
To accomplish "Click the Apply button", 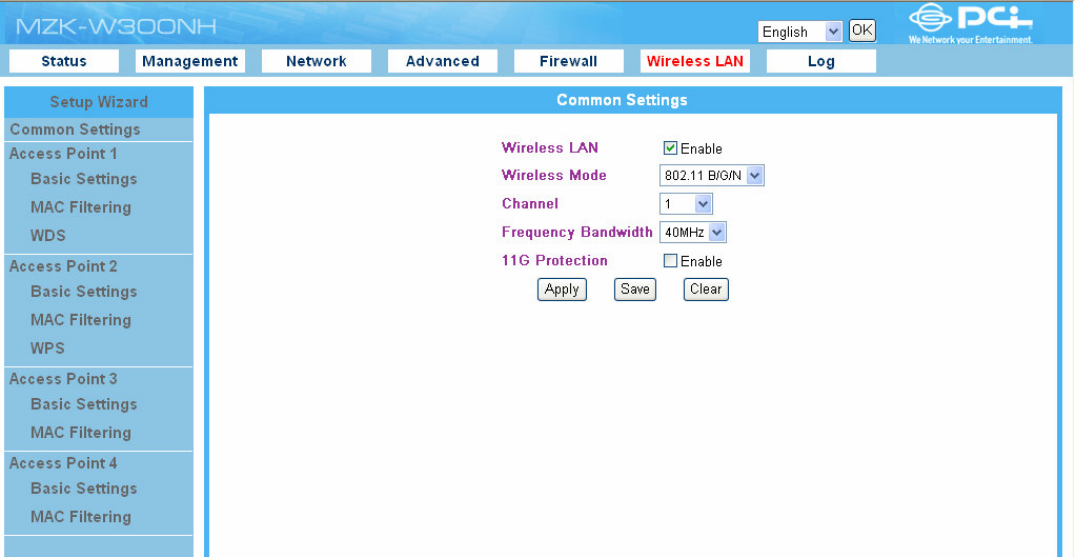I will tap(561, 289).
